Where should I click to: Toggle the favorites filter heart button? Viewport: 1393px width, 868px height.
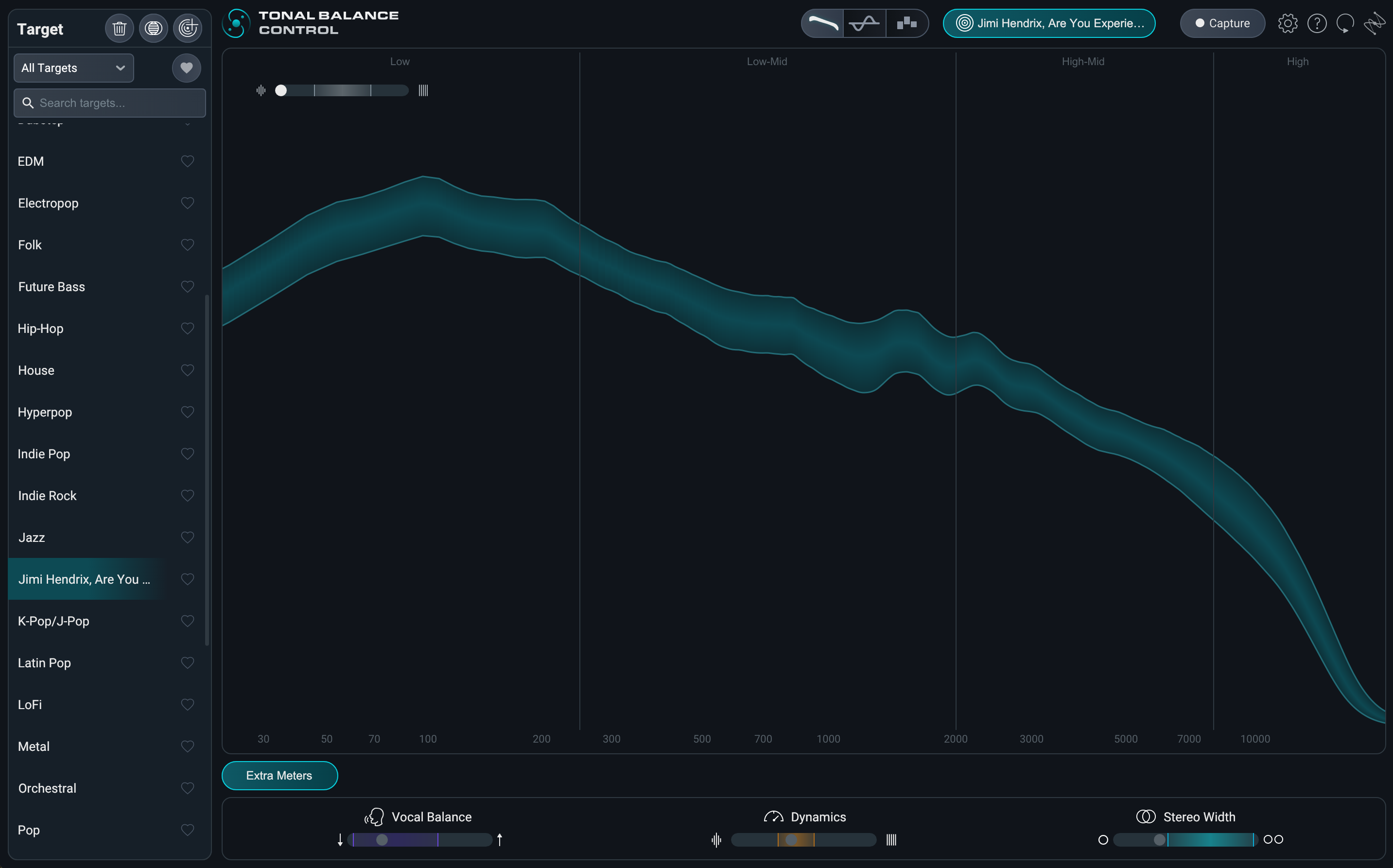click(x=187, y=68)
